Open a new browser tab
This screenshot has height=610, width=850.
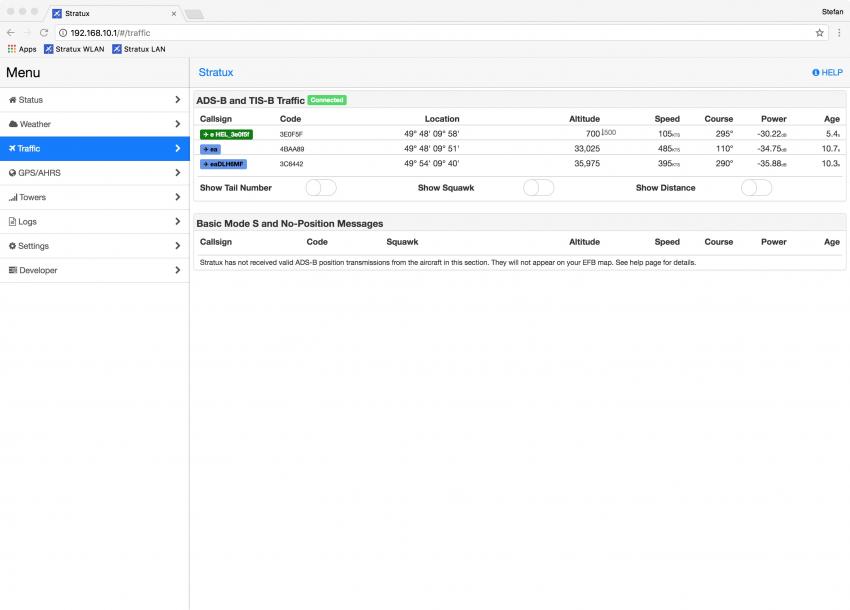tap(194, 14)
